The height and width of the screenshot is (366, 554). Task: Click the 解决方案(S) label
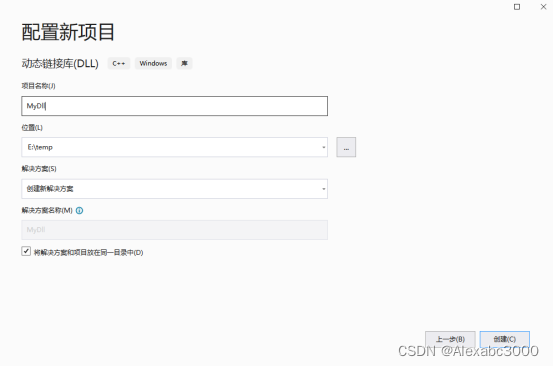coord(39,169)
